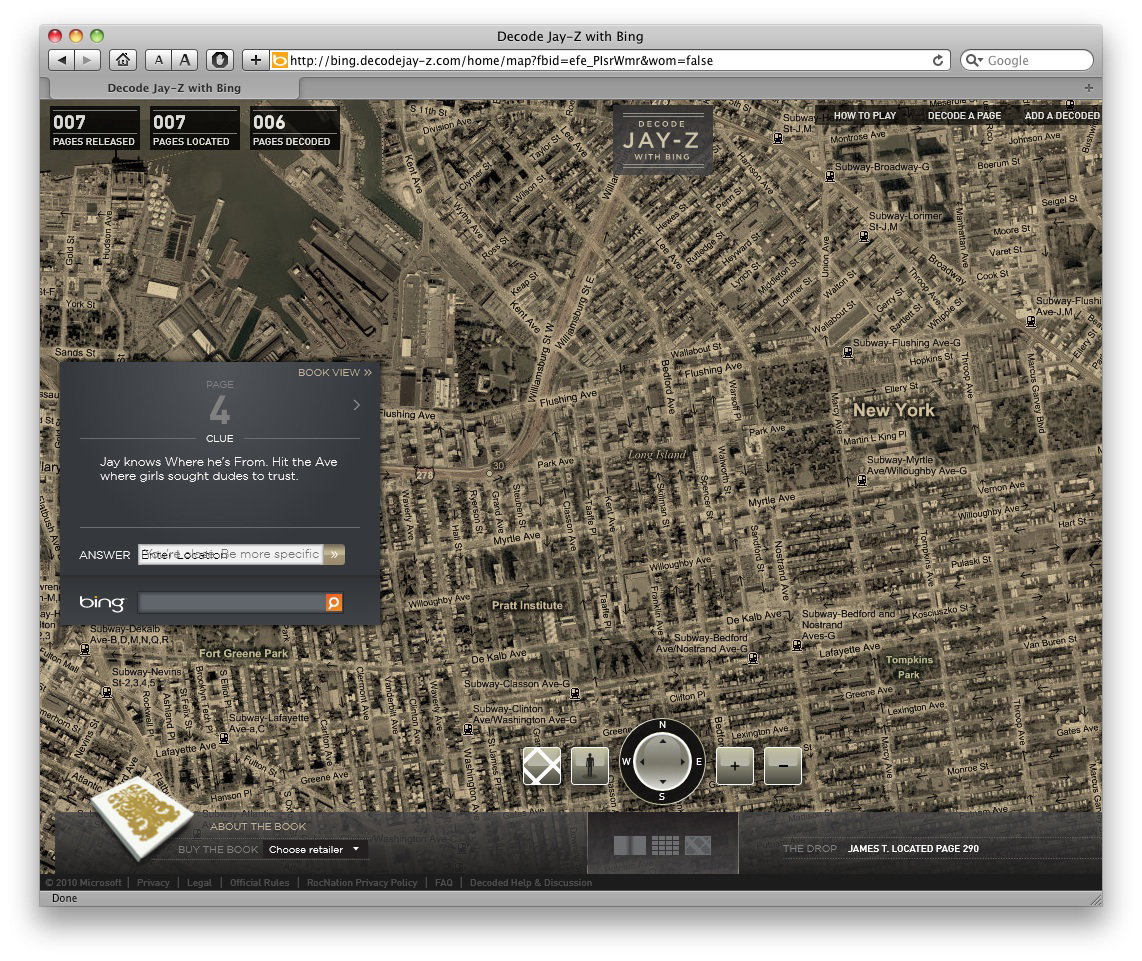Viewport: 1142px width, 961px height.
Task: Click the Decoded book cover thumbnail
Action: pos(142,817)
